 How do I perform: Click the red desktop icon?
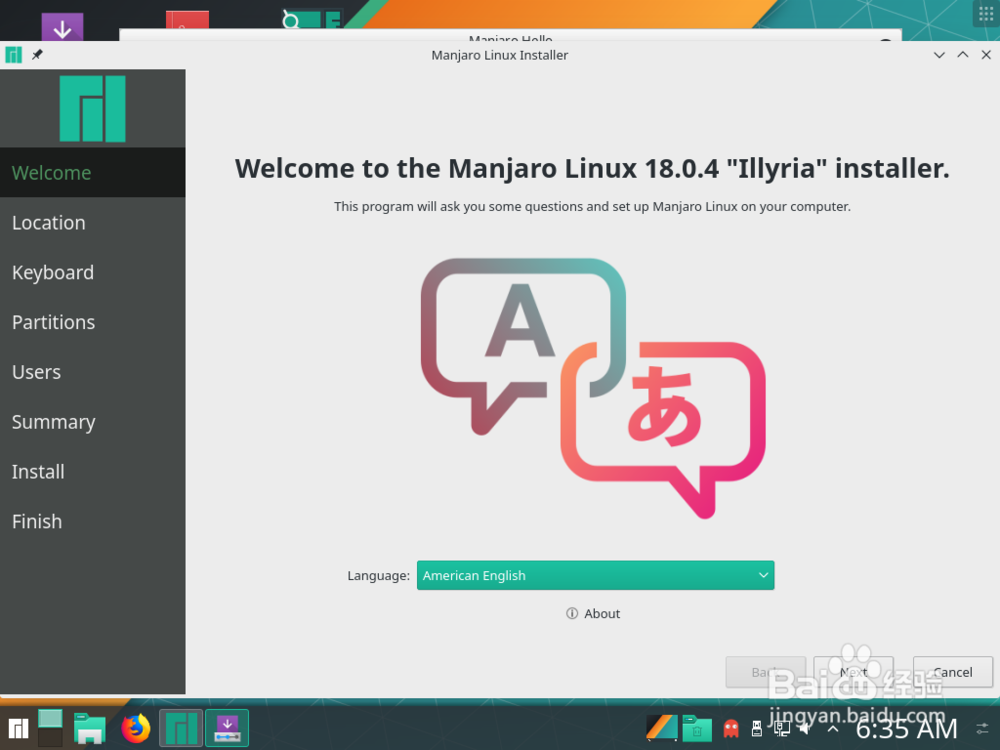point(187,20)
